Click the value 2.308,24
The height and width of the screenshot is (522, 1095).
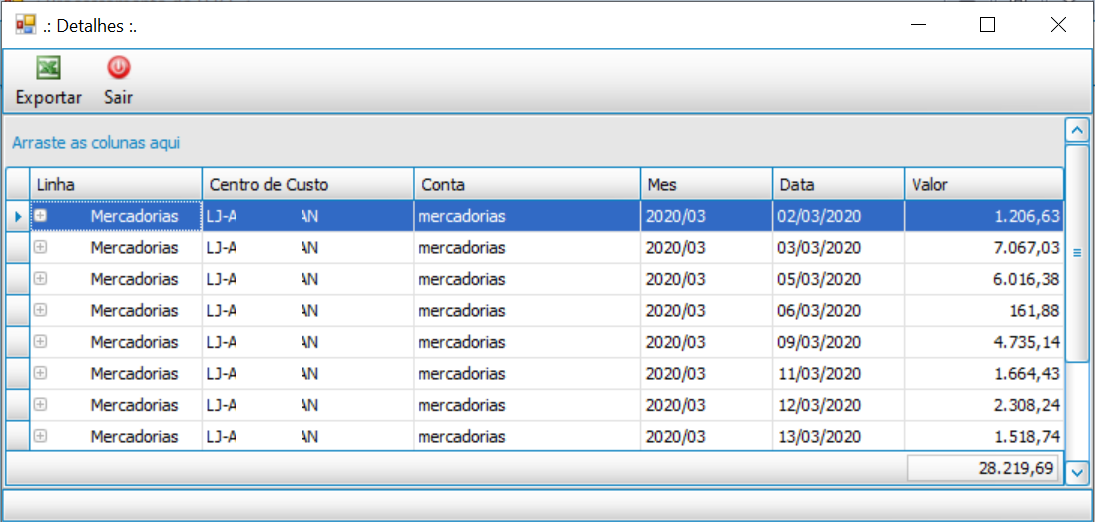pyautogui.click(x=1026, y=405)
